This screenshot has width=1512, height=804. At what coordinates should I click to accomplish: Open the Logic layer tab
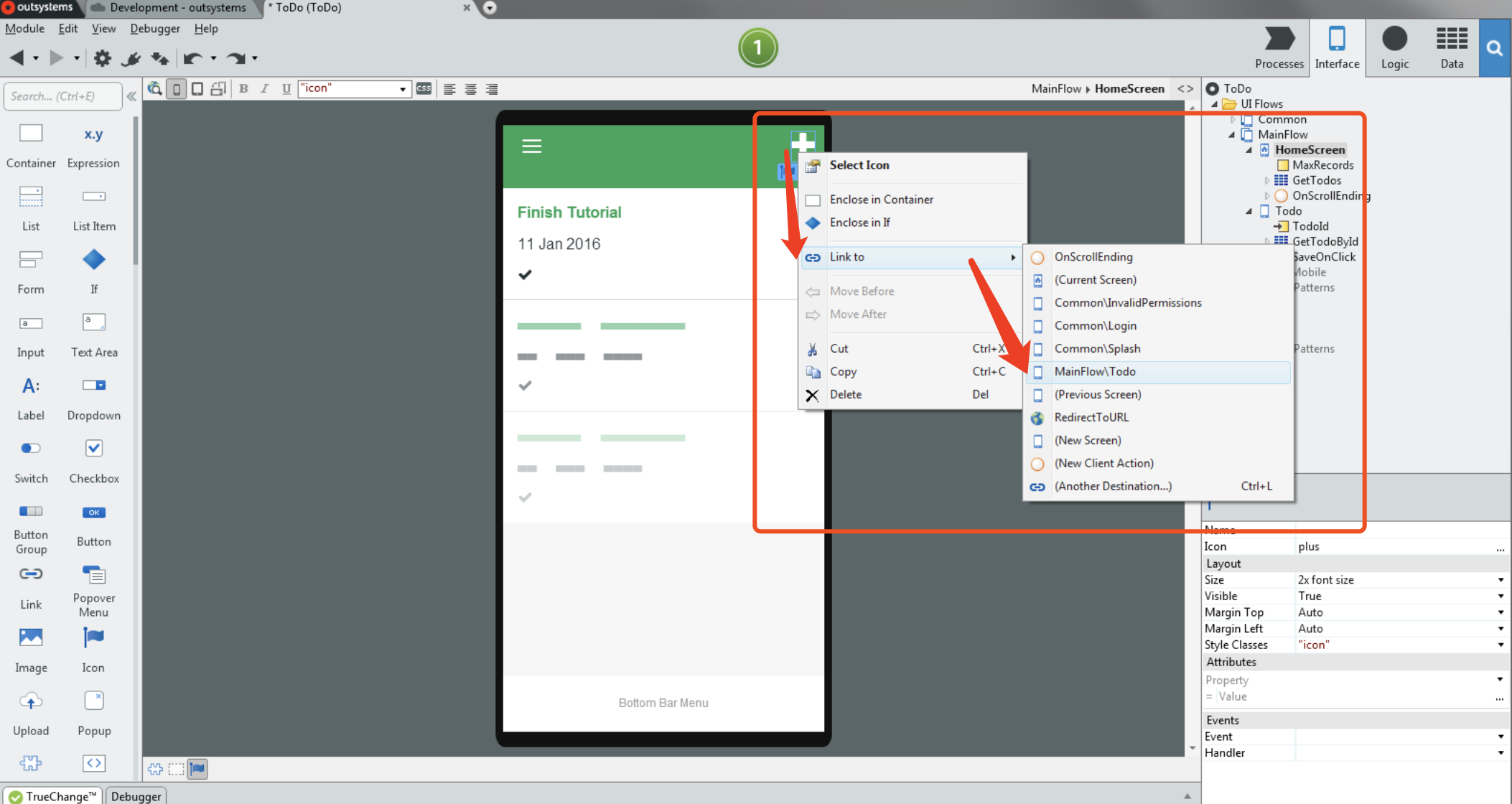1394,47
